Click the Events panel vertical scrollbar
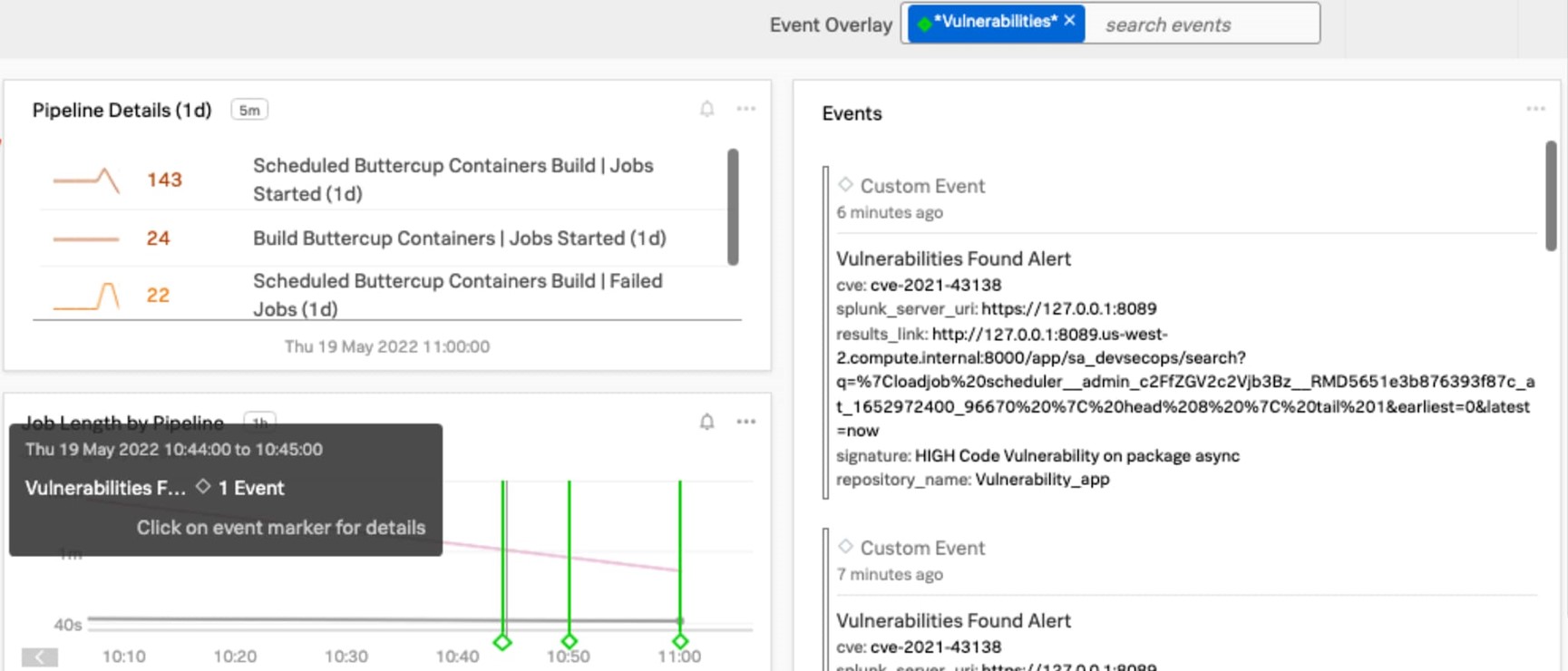The height and width of the screenshot is (671, 1568). [1551, 196]
